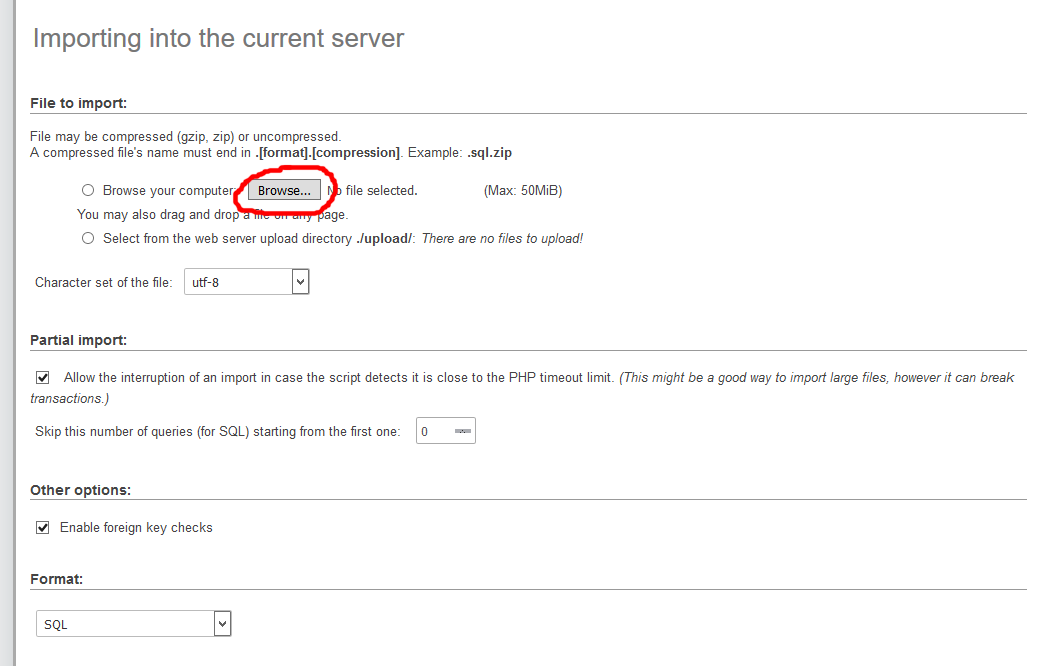1049x666 pixels.
Task: Click the './upload/' directory text
Action: click(384, 238)
